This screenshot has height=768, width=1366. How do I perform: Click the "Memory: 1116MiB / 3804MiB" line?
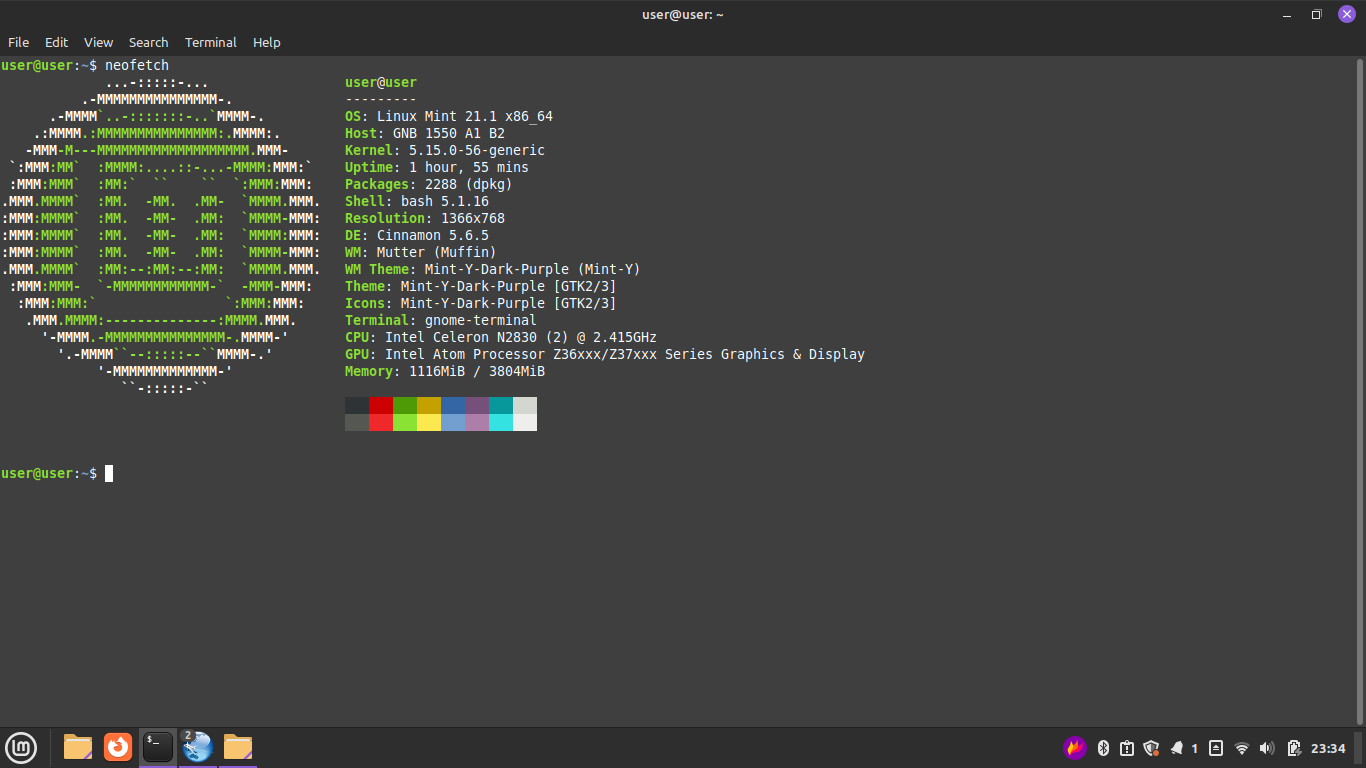(445, 371)
